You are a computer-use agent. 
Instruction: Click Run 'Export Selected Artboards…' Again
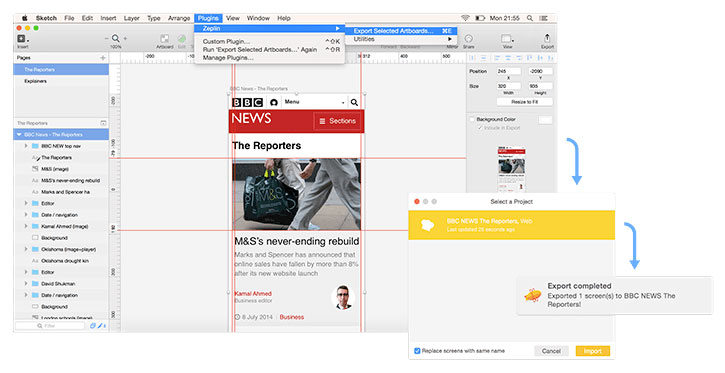pyautogui.click(x=270, y=49)
